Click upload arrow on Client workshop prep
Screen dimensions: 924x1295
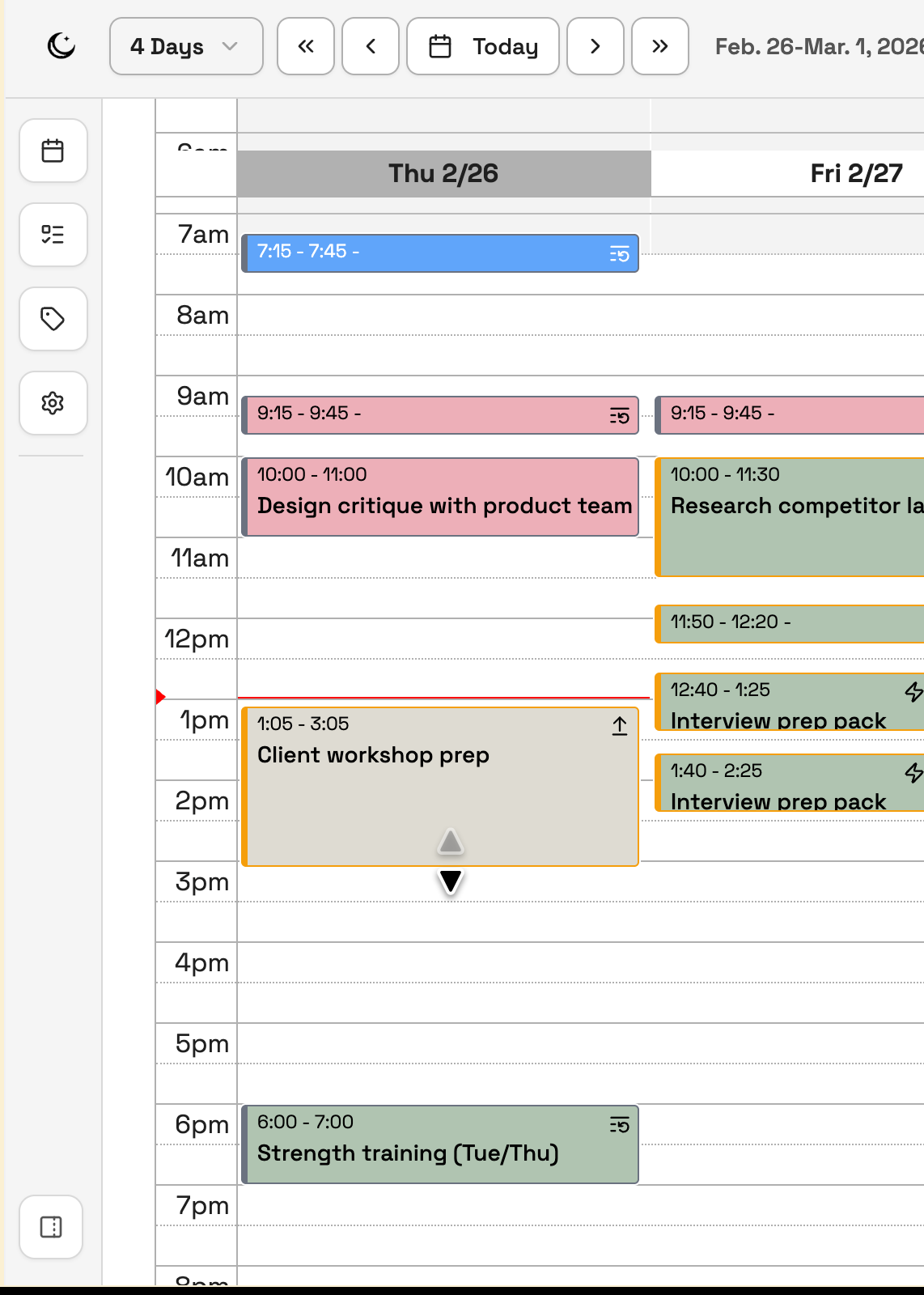coord(620,726)
